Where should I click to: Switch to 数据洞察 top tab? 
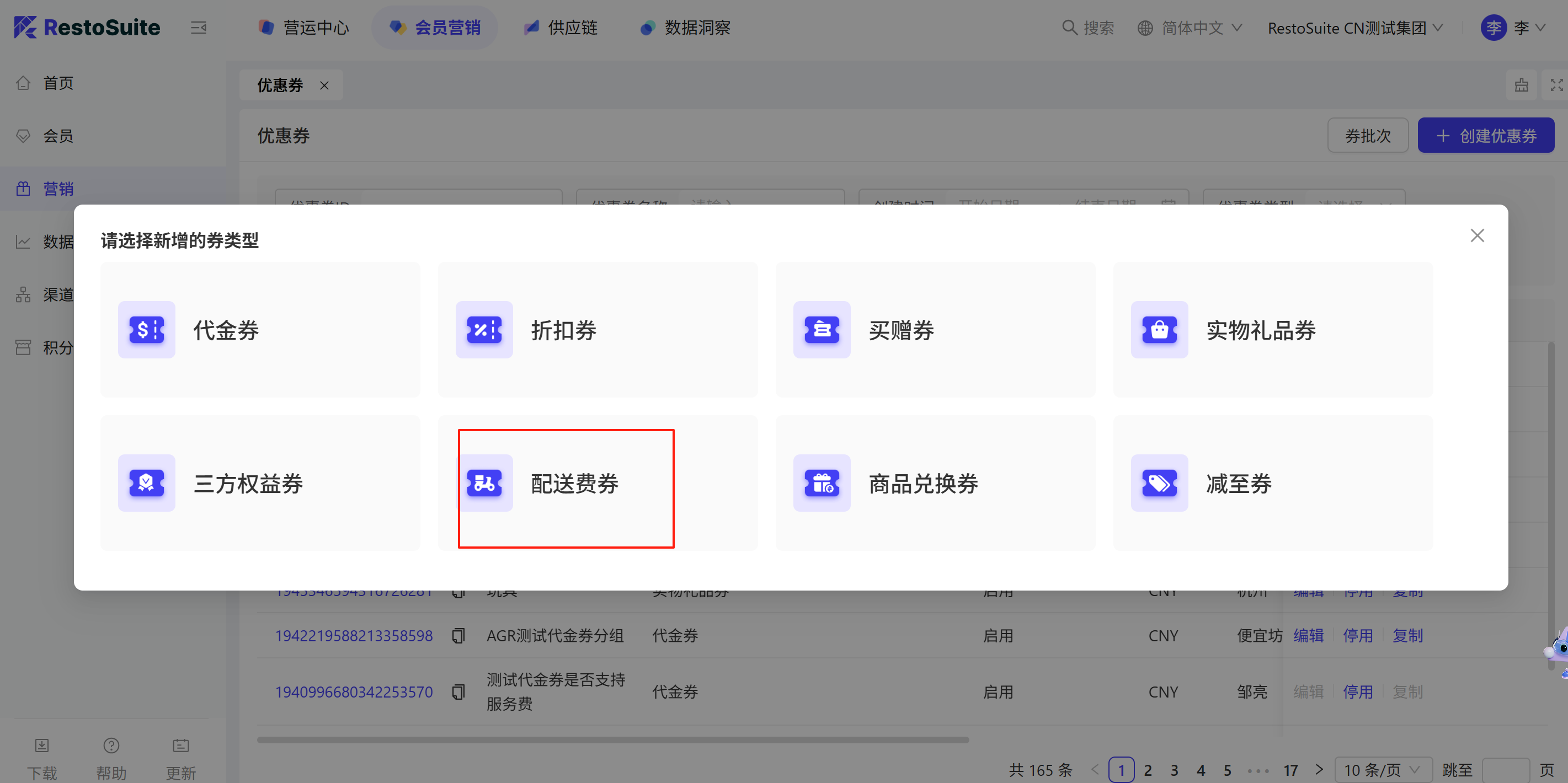pyautogui.click(x=685, y=28)
